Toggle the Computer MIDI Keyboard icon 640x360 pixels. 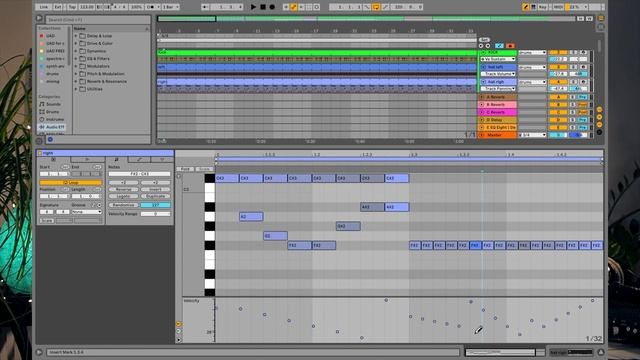[x=533, y=7]
